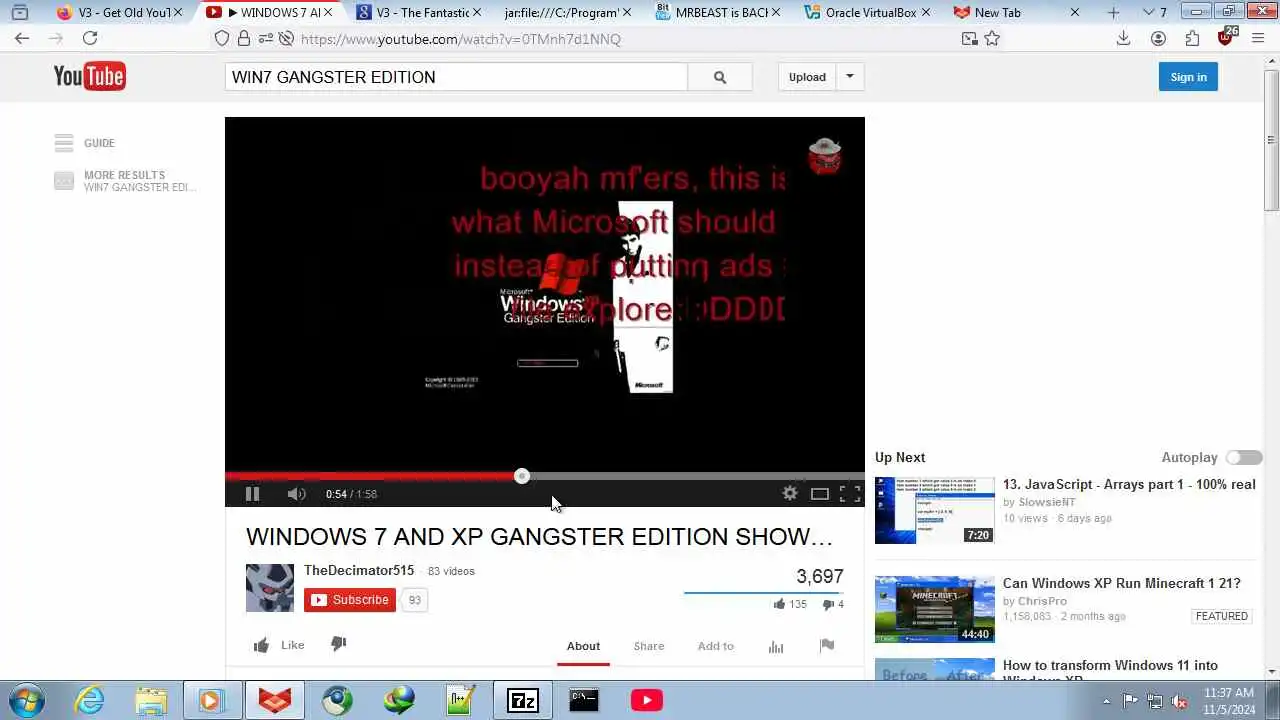Open the video statistics icon
Image resolution: width=1280 pixels, height=720 pixels.
point(776,646)
